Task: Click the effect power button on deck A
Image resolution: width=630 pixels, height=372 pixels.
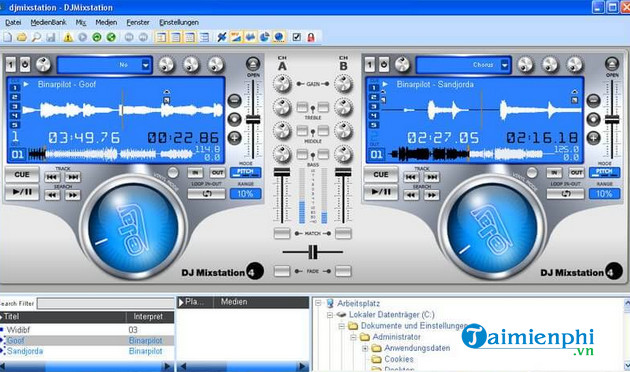Action: click(25, 64)
